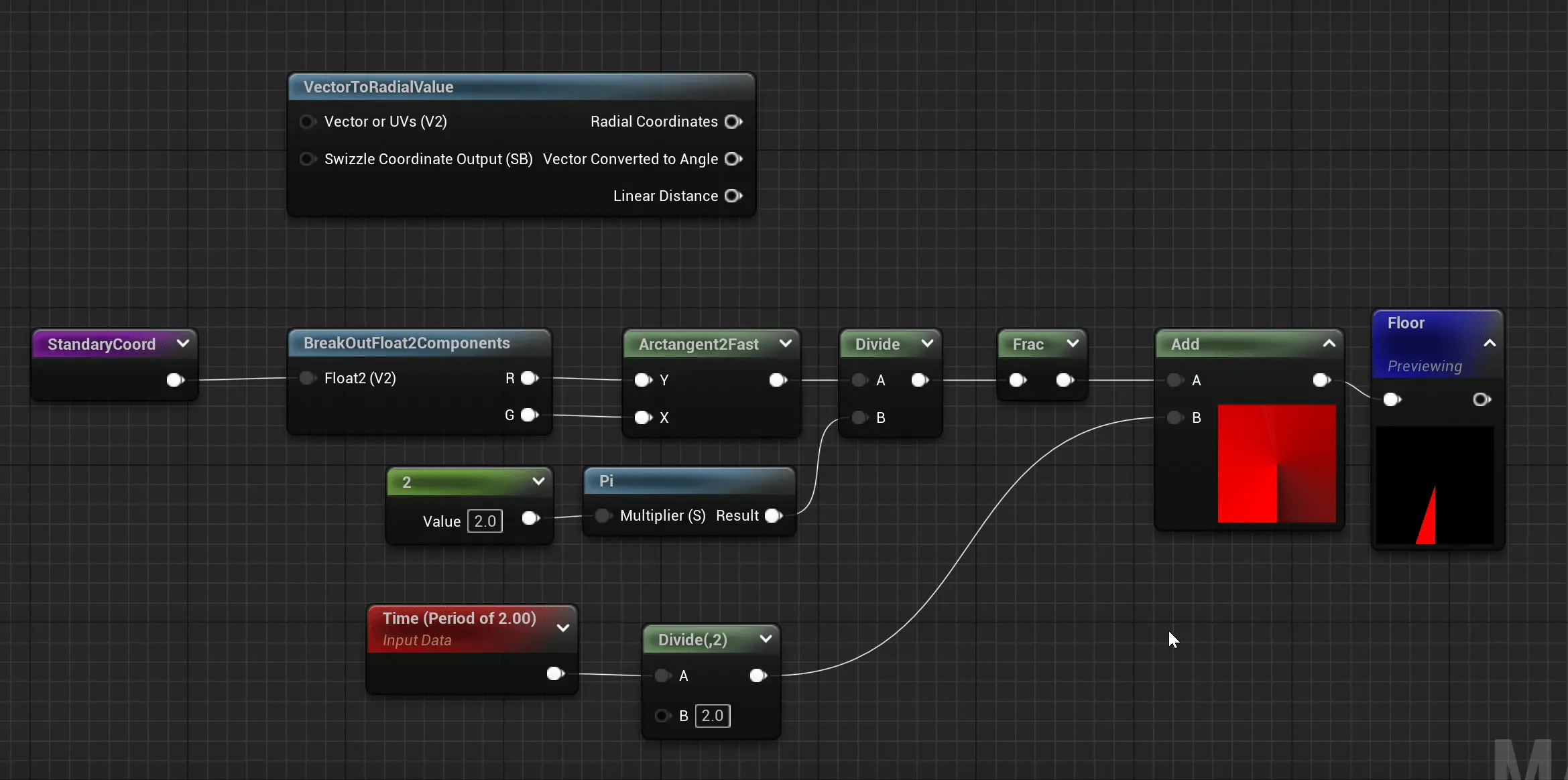Click the Radial Coordinates output pin
Screen dimensions: 1568x780
coord(733,122)
